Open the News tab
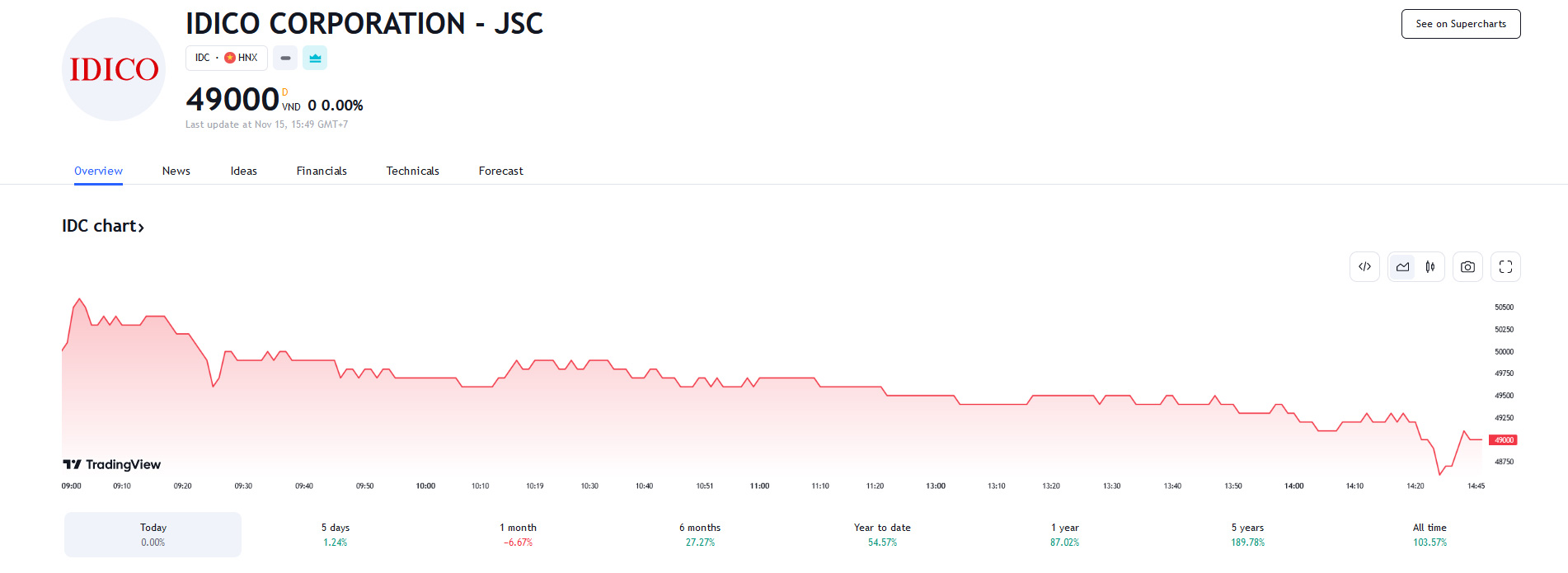The image size is (1568, 573). pos(176,171)
